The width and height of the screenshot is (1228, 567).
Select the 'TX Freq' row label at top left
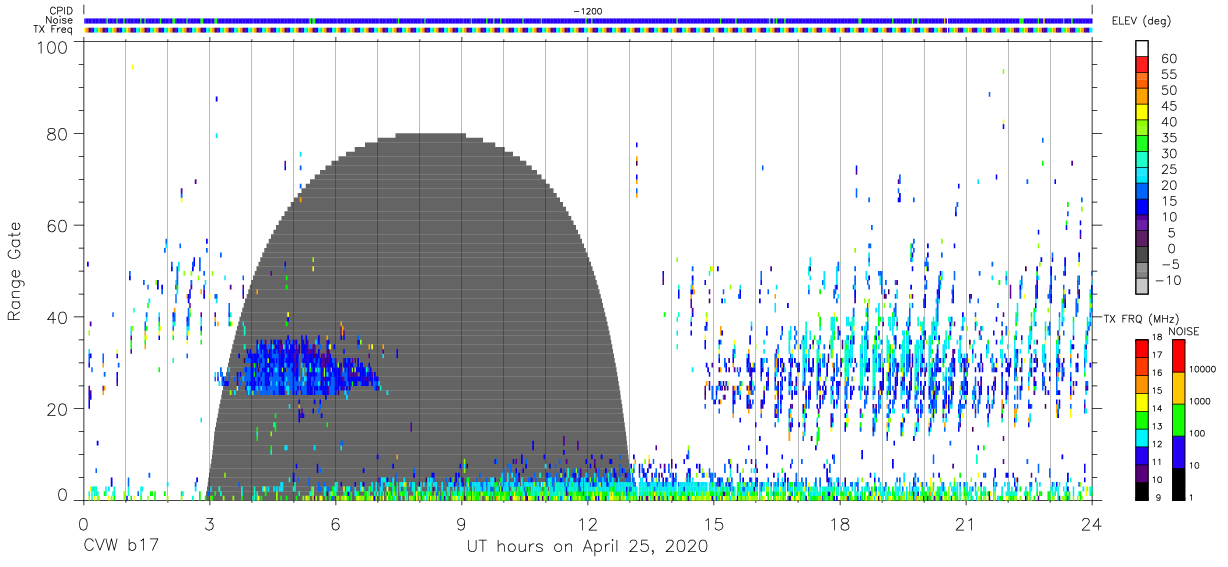click(x=55, y=29)
